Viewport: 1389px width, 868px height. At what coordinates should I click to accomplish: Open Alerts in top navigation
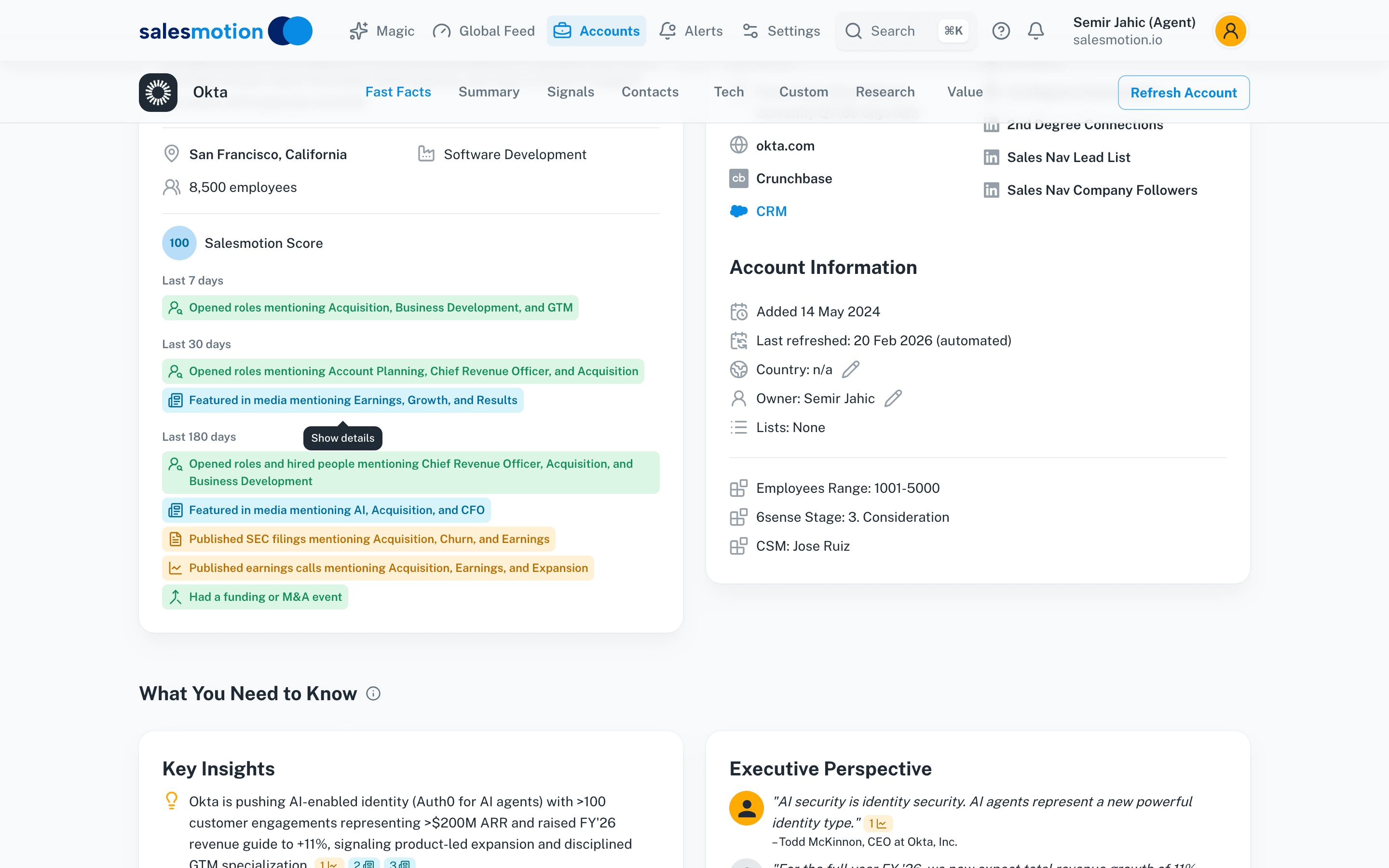[691, 31]
